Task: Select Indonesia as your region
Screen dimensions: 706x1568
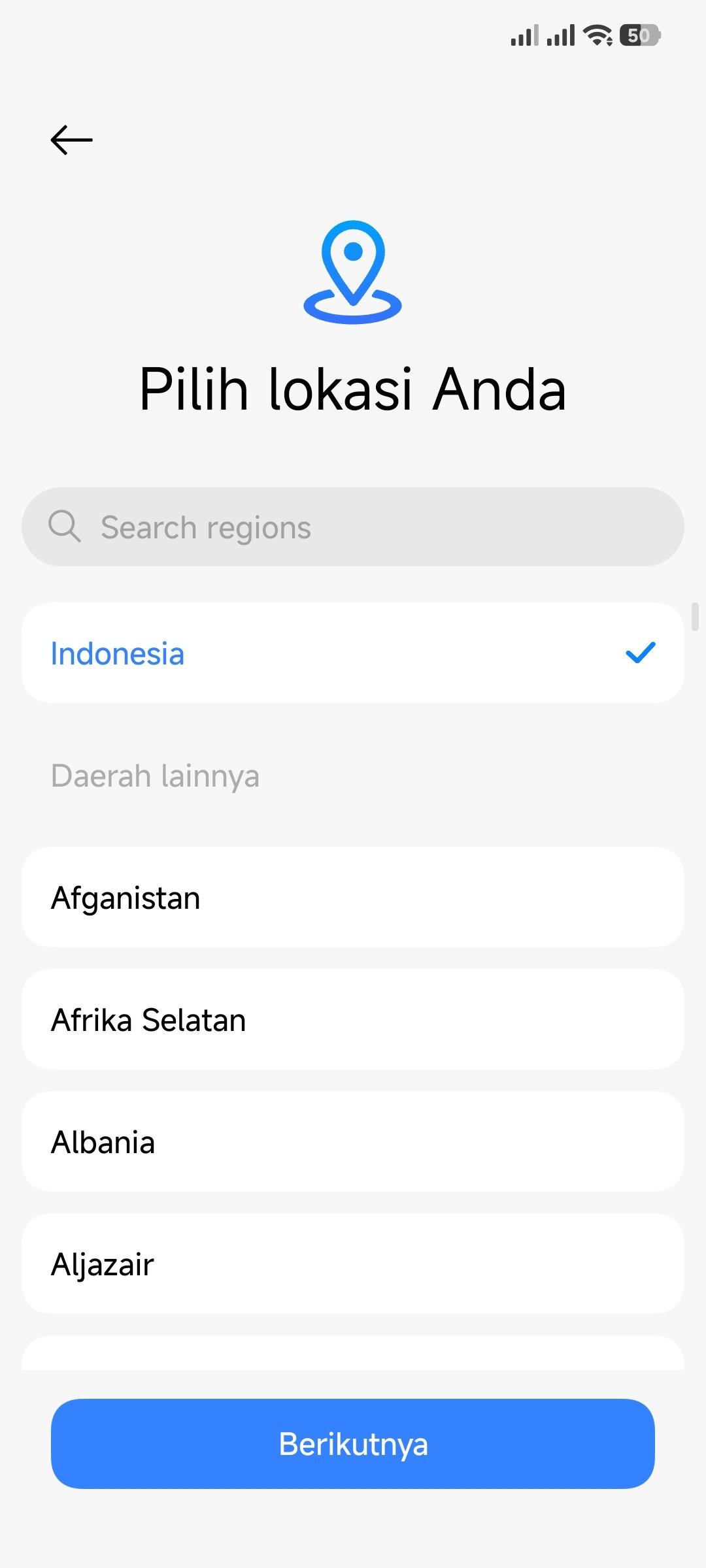Action: (353, 653)
